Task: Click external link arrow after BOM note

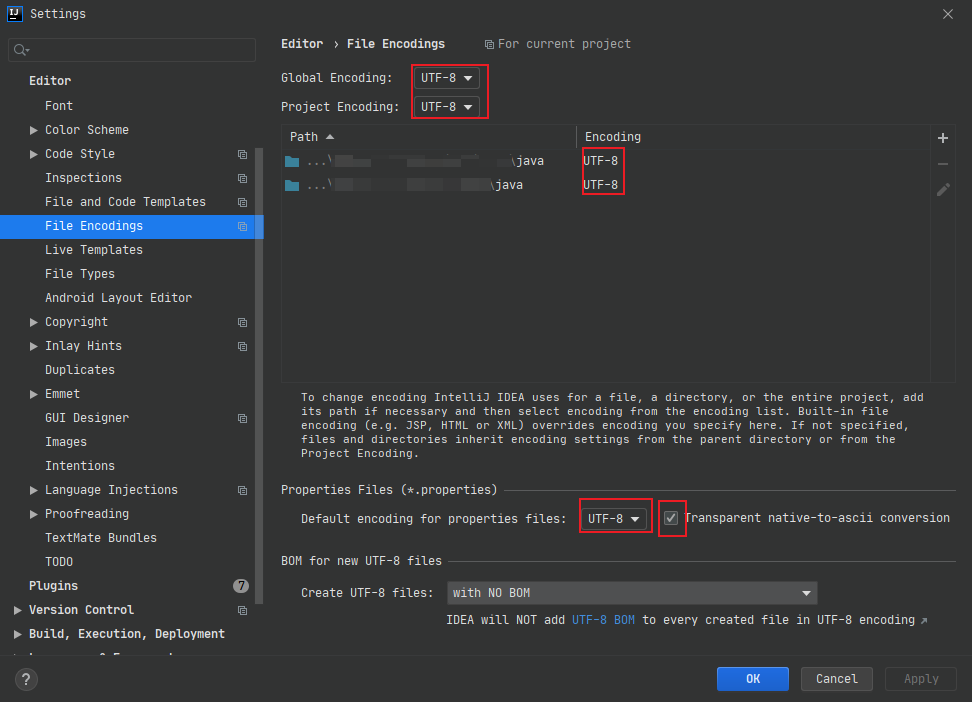Action: click(x=924, y=621)
